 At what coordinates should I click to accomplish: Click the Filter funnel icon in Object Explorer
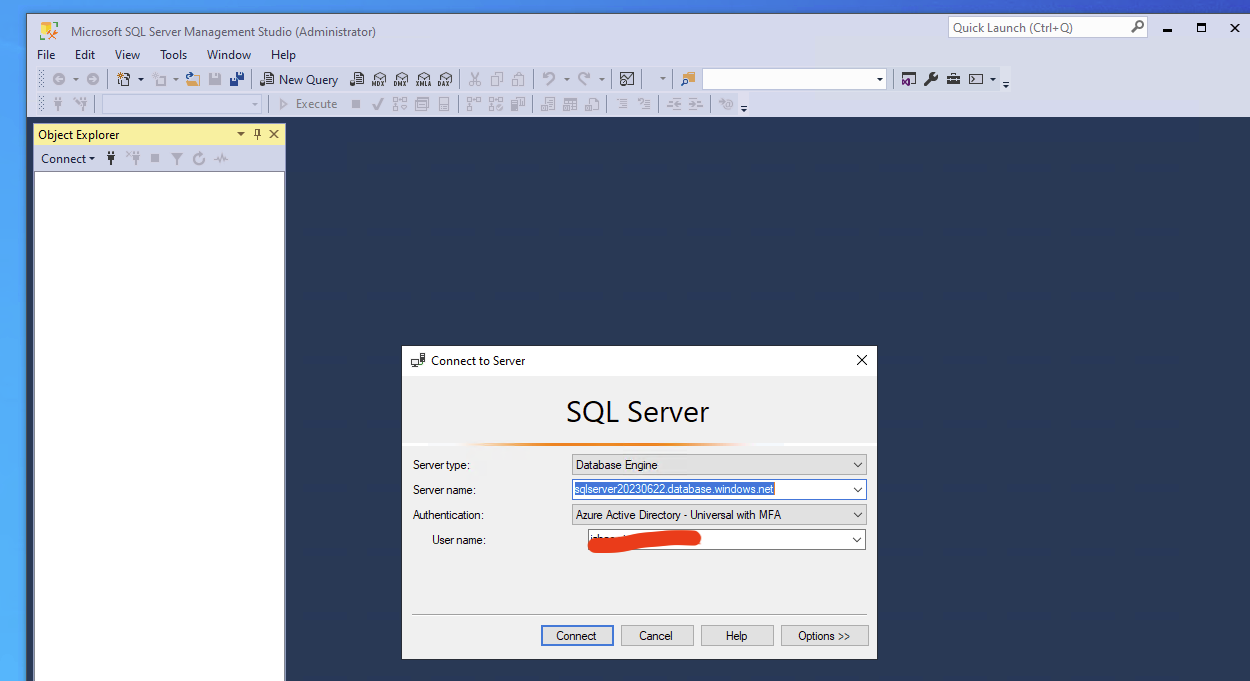point(177,158)
